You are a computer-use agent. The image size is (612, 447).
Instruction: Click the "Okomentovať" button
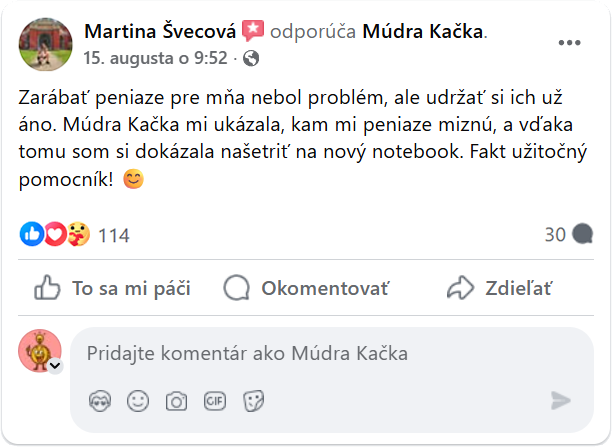pos(306,289)
